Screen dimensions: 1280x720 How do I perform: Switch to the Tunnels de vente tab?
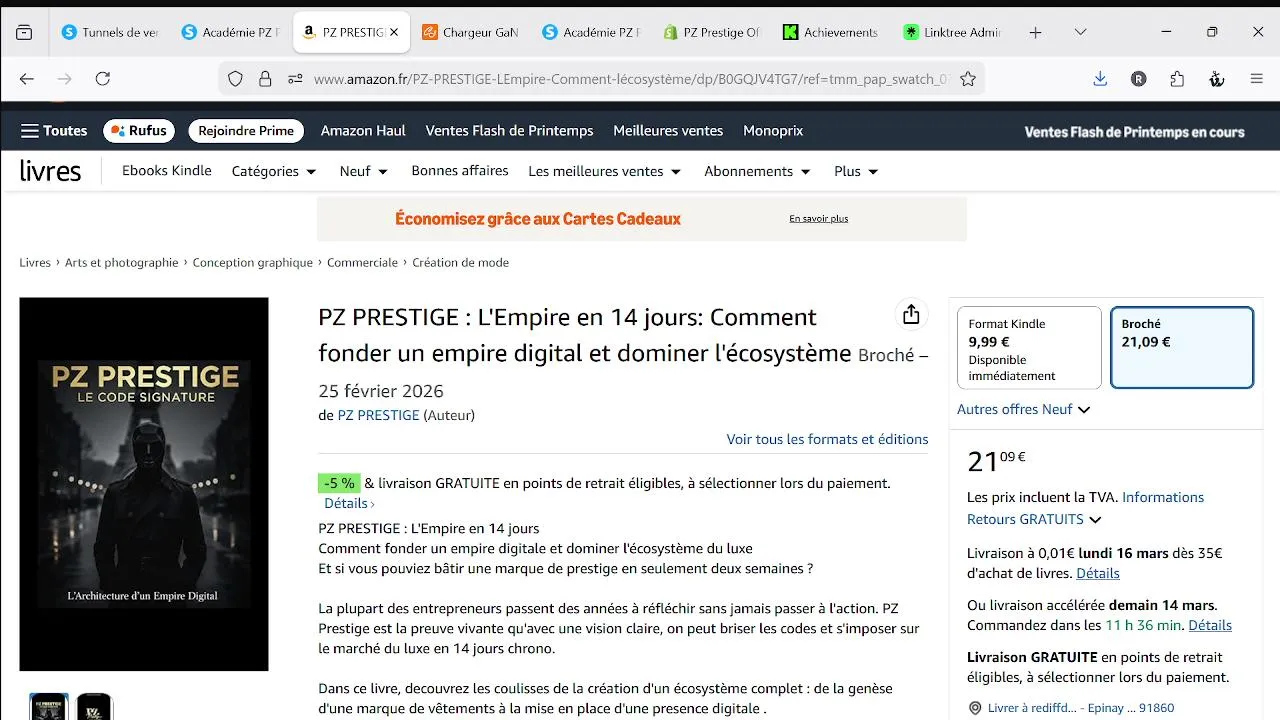click(110, 32)
